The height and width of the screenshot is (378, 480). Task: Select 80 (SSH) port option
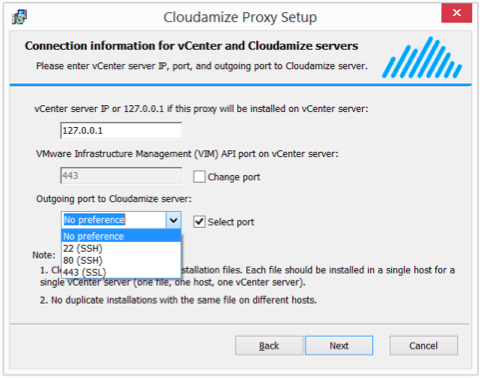(121, 260)
